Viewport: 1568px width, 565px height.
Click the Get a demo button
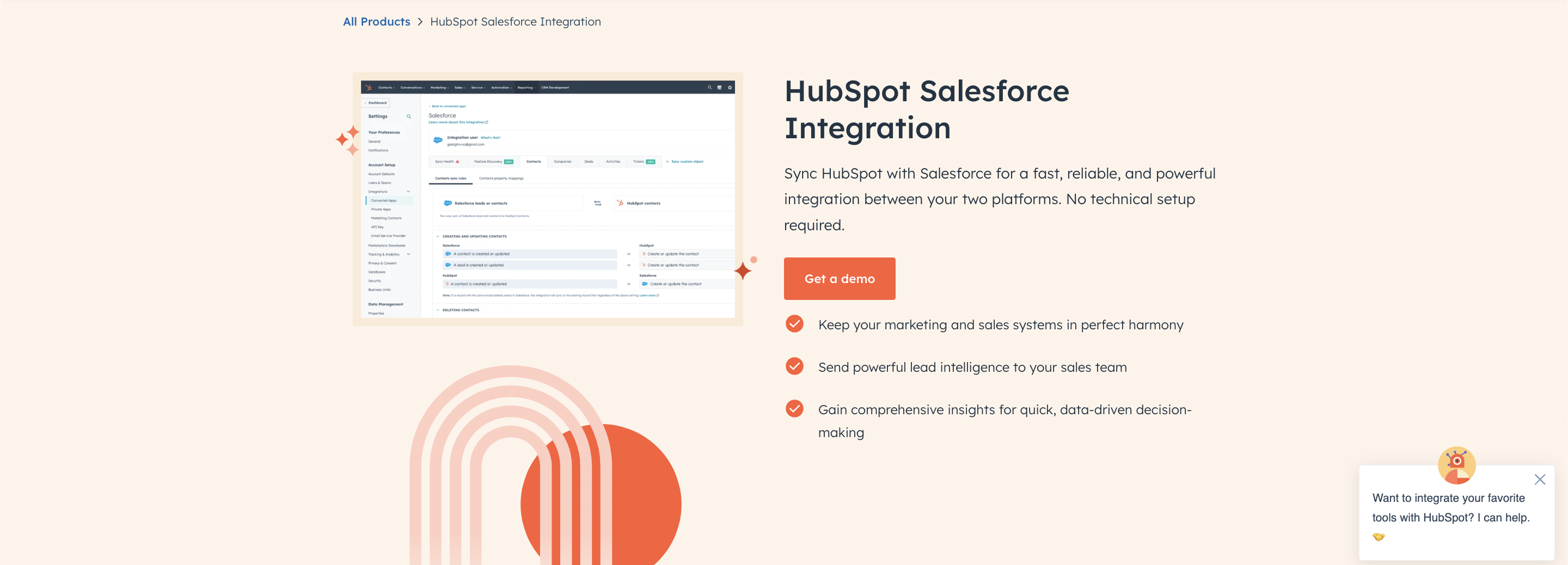coord(839,278)
